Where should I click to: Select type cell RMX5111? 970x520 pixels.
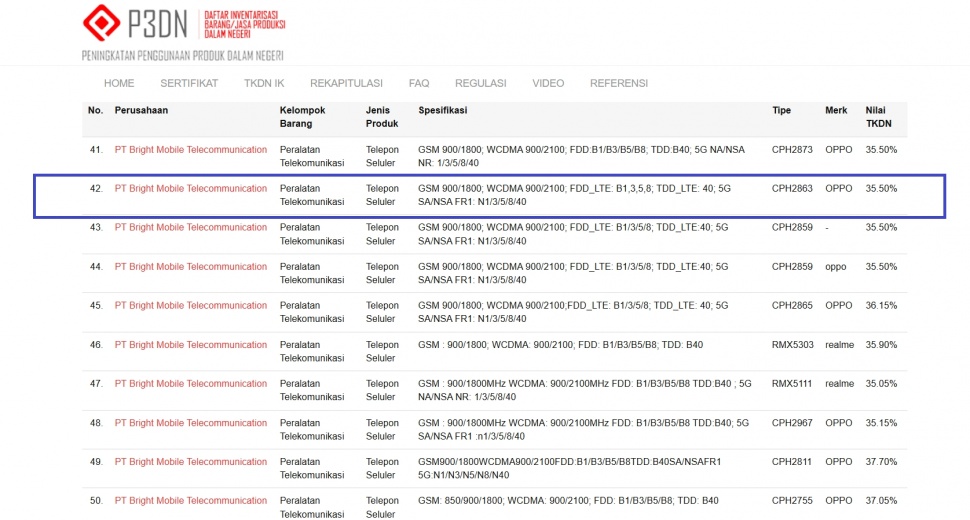(x=792, y=384)
